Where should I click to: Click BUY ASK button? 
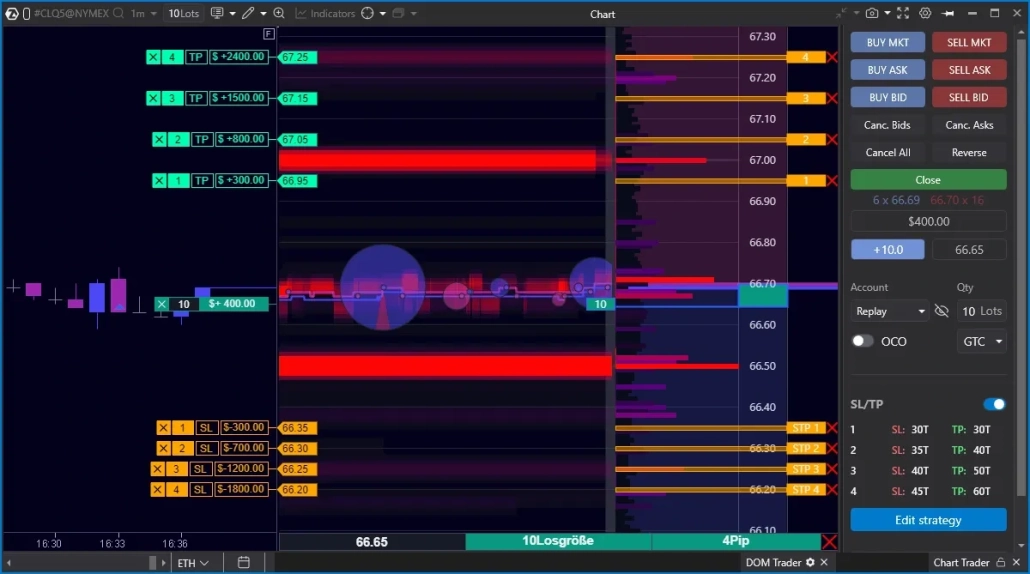click(887, 70)
